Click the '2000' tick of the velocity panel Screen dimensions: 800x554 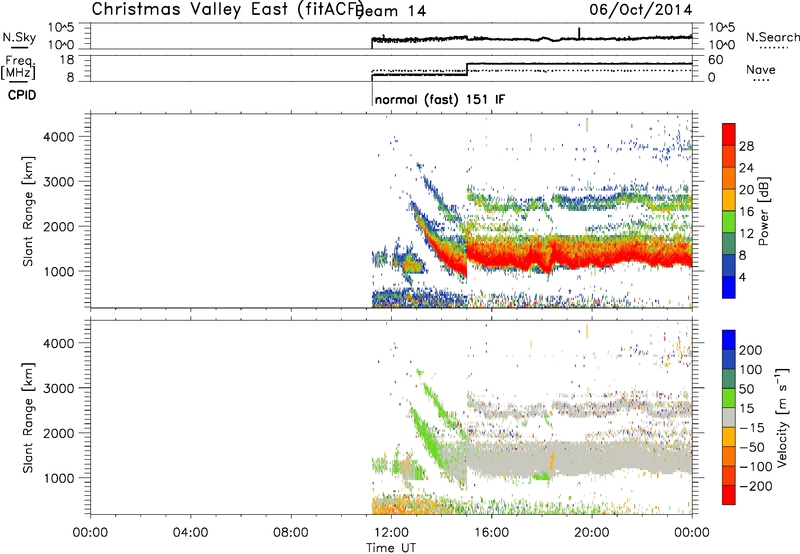coord(59,434)
